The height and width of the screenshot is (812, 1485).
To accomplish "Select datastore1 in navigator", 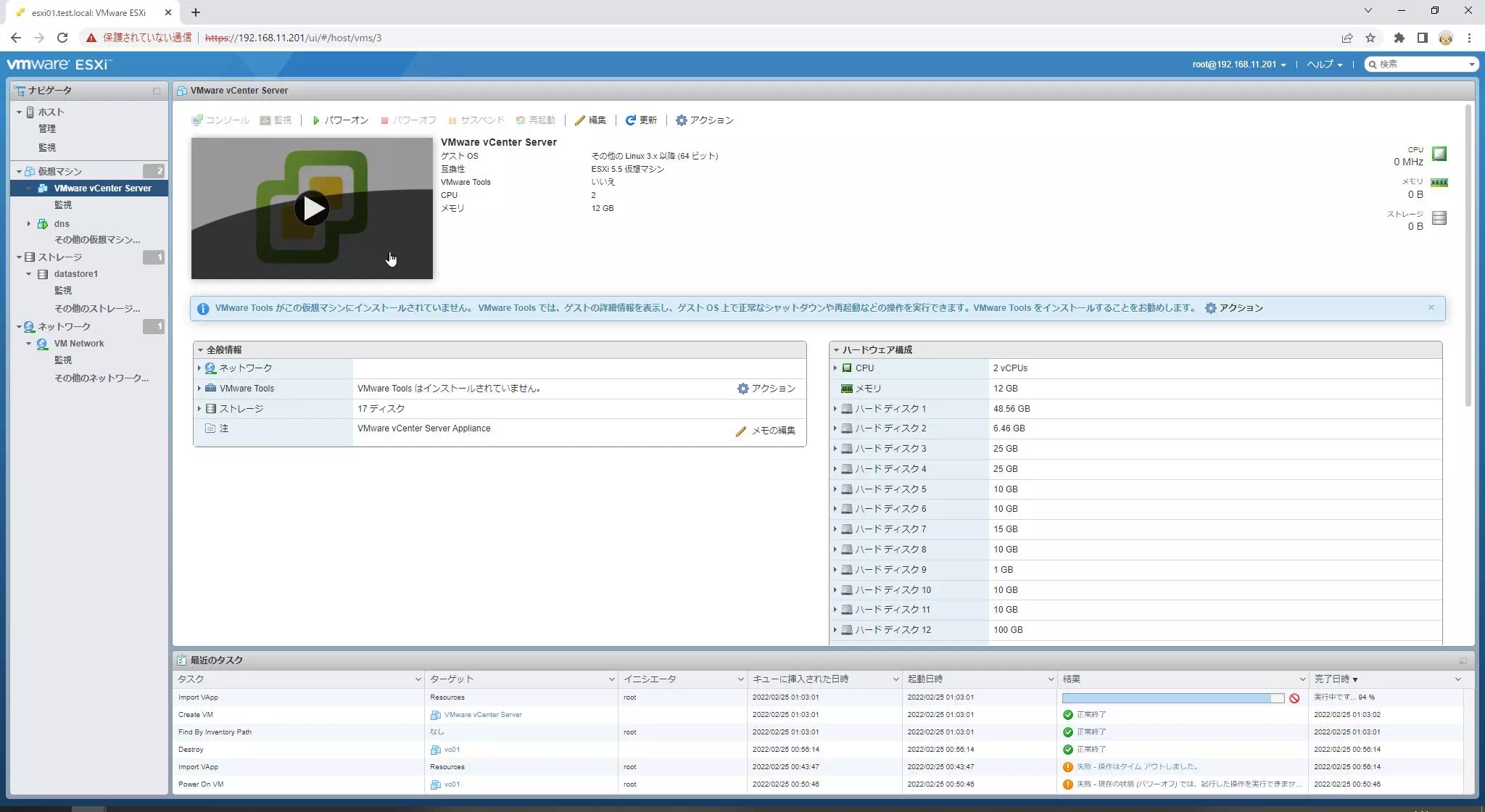I will point(75,274).
